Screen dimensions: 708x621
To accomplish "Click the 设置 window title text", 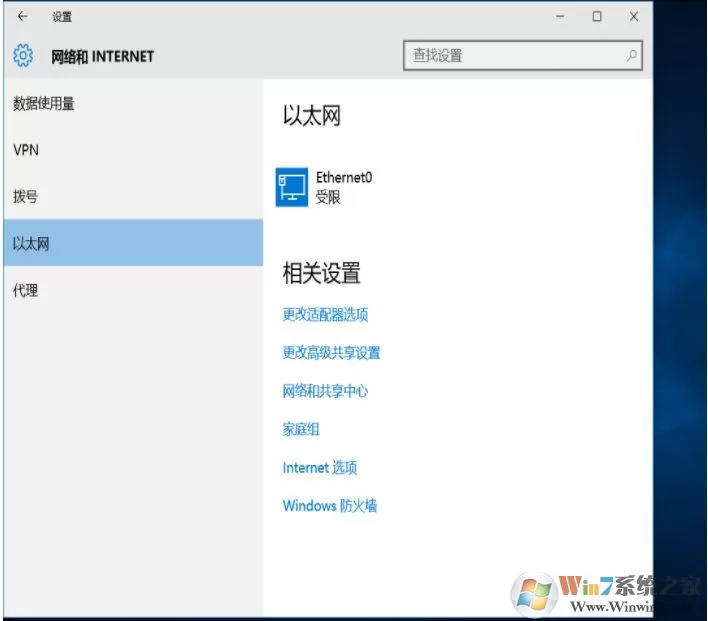I will (62, 17).
